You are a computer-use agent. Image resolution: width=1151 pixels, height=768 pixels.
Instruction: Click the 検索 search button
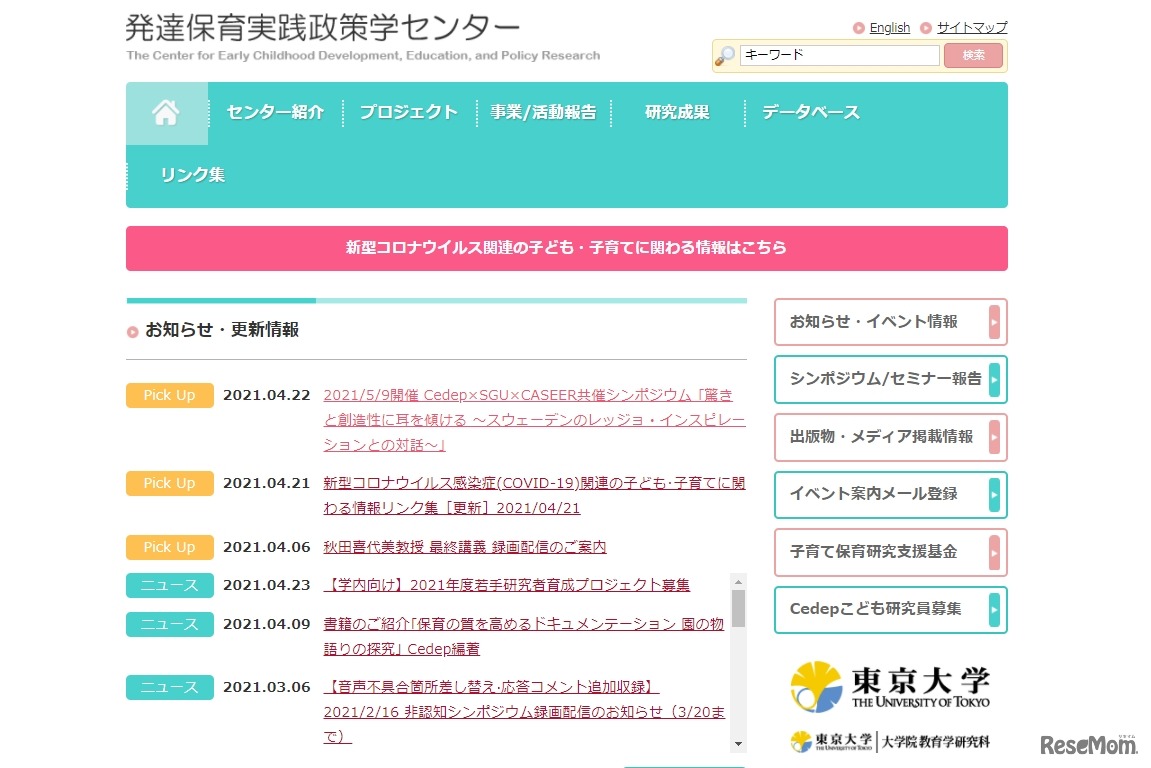click(x=972, y=55)
